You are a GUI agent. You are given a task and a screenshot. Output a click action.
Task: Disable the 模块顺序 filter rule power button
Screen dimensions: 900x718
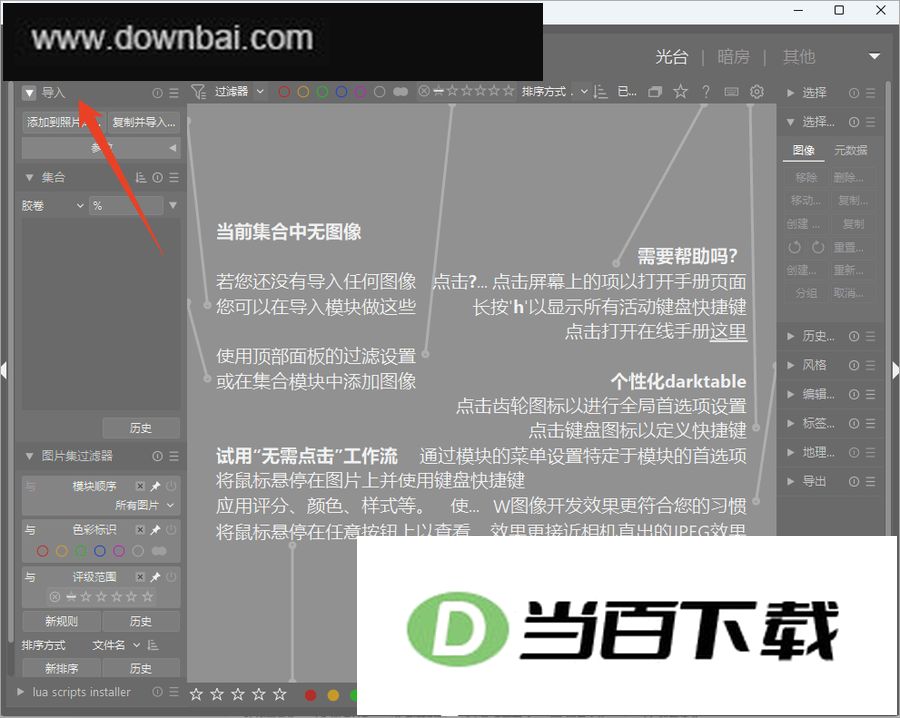point(171,486)
